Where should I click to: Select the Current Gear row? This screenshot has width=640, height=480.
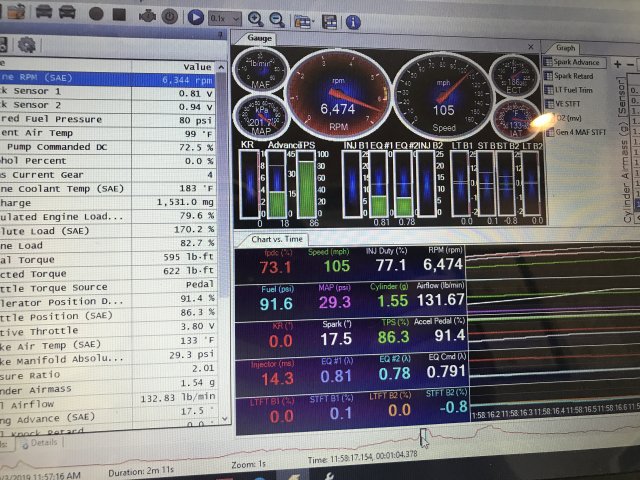pos(107,175)
